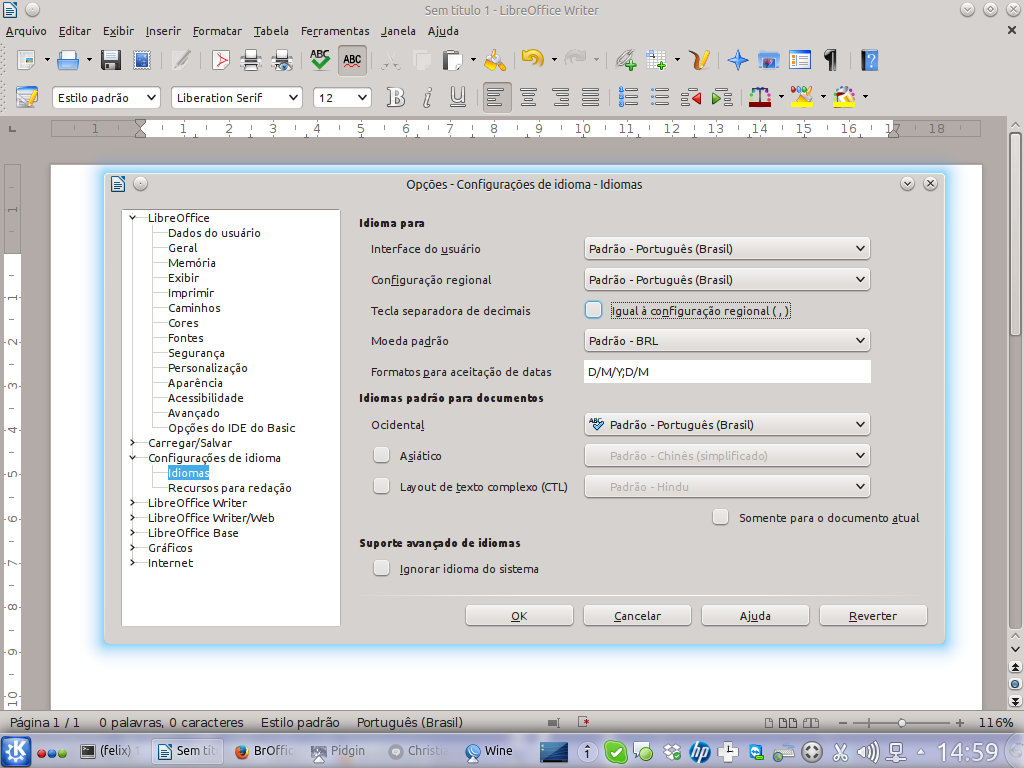Click the Insert Table icon
Viewport: 1024px width, 768px height.
tap(656, 60)
